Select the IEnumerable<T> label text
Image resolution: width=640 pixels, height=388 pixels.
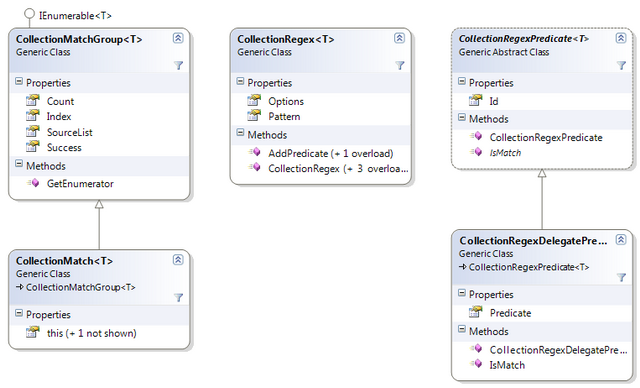[x=76, y=16]
